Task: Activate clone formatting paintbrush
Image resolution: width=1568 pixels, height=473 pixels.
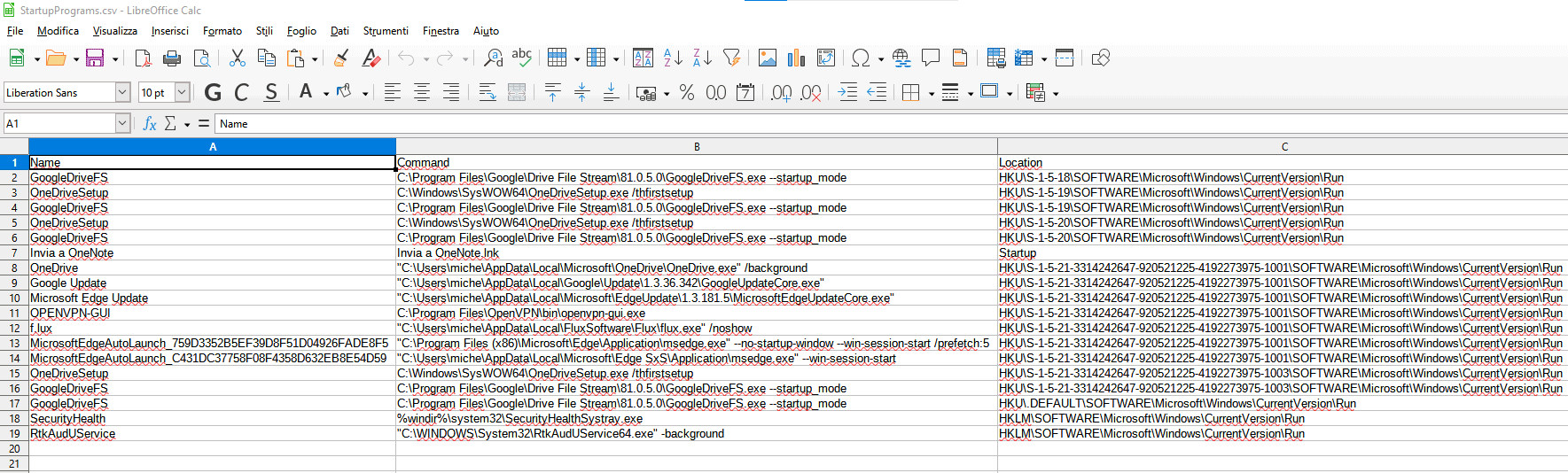Action: [341, 58]
